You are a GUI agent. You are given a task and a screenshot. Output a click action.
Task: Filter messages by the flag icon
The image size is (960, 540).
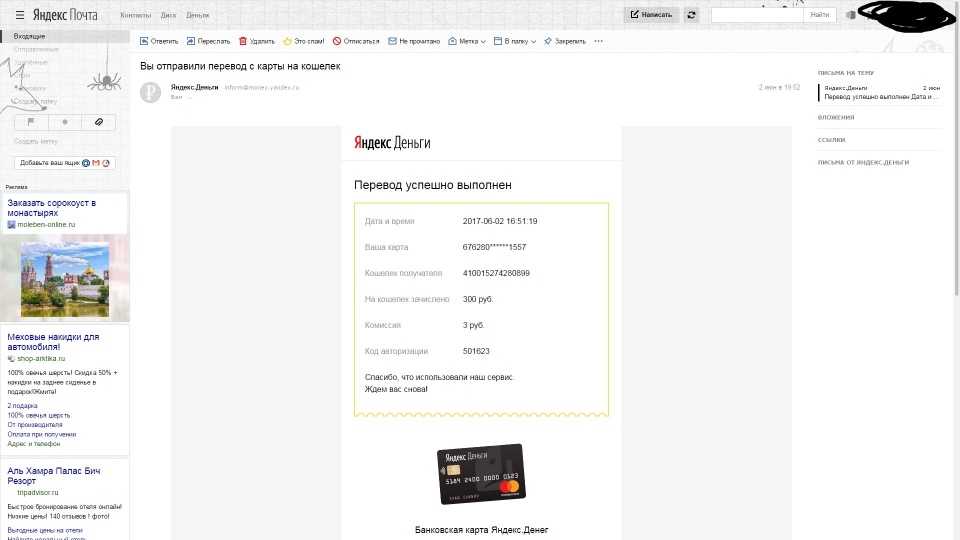[x=31, y=122]
